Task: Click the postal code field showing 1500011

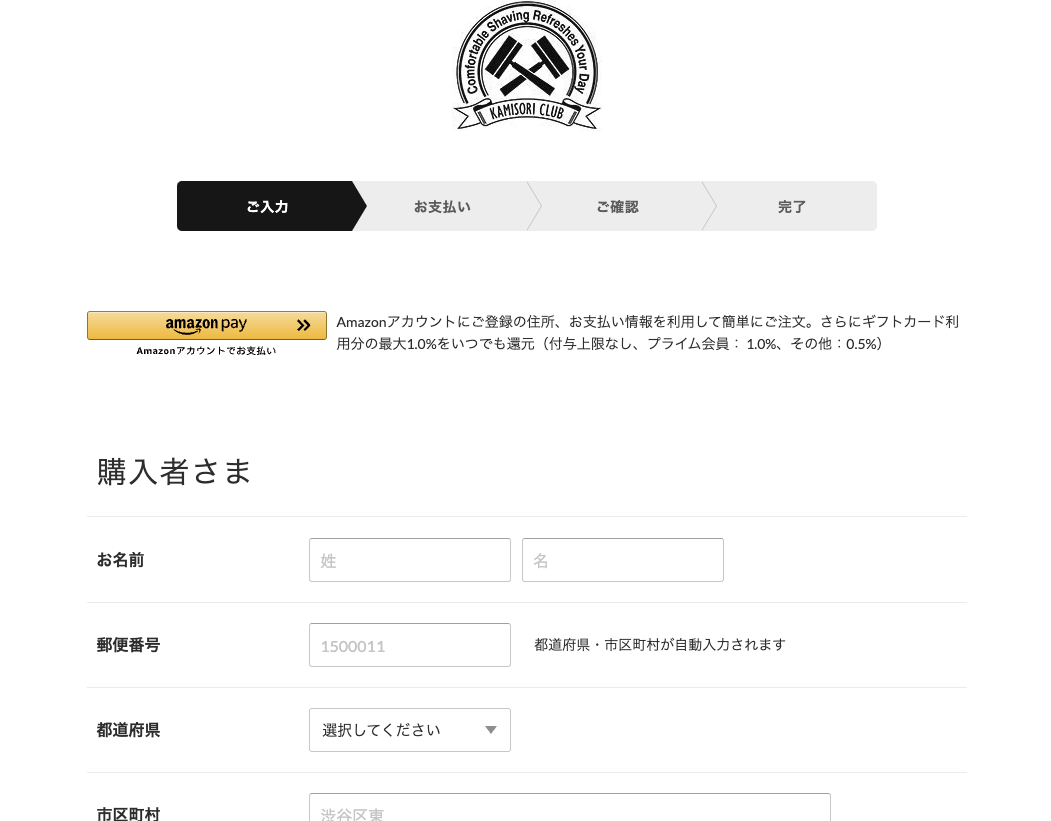Action: coord(410,645)
